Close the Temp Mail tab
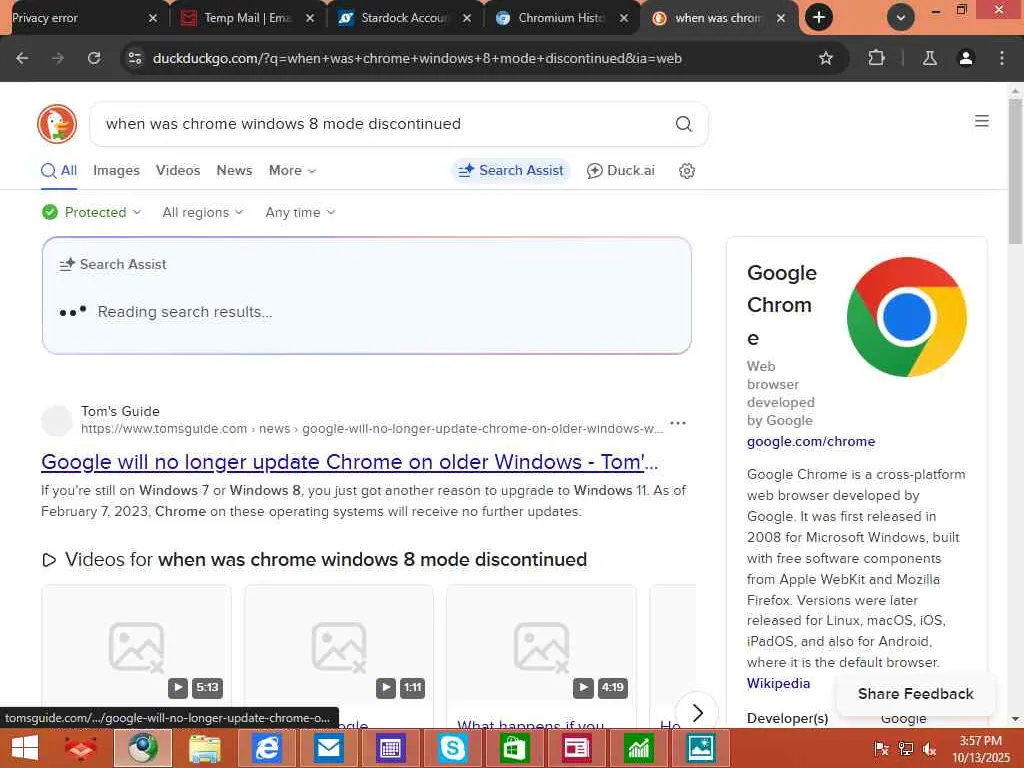 310,18
